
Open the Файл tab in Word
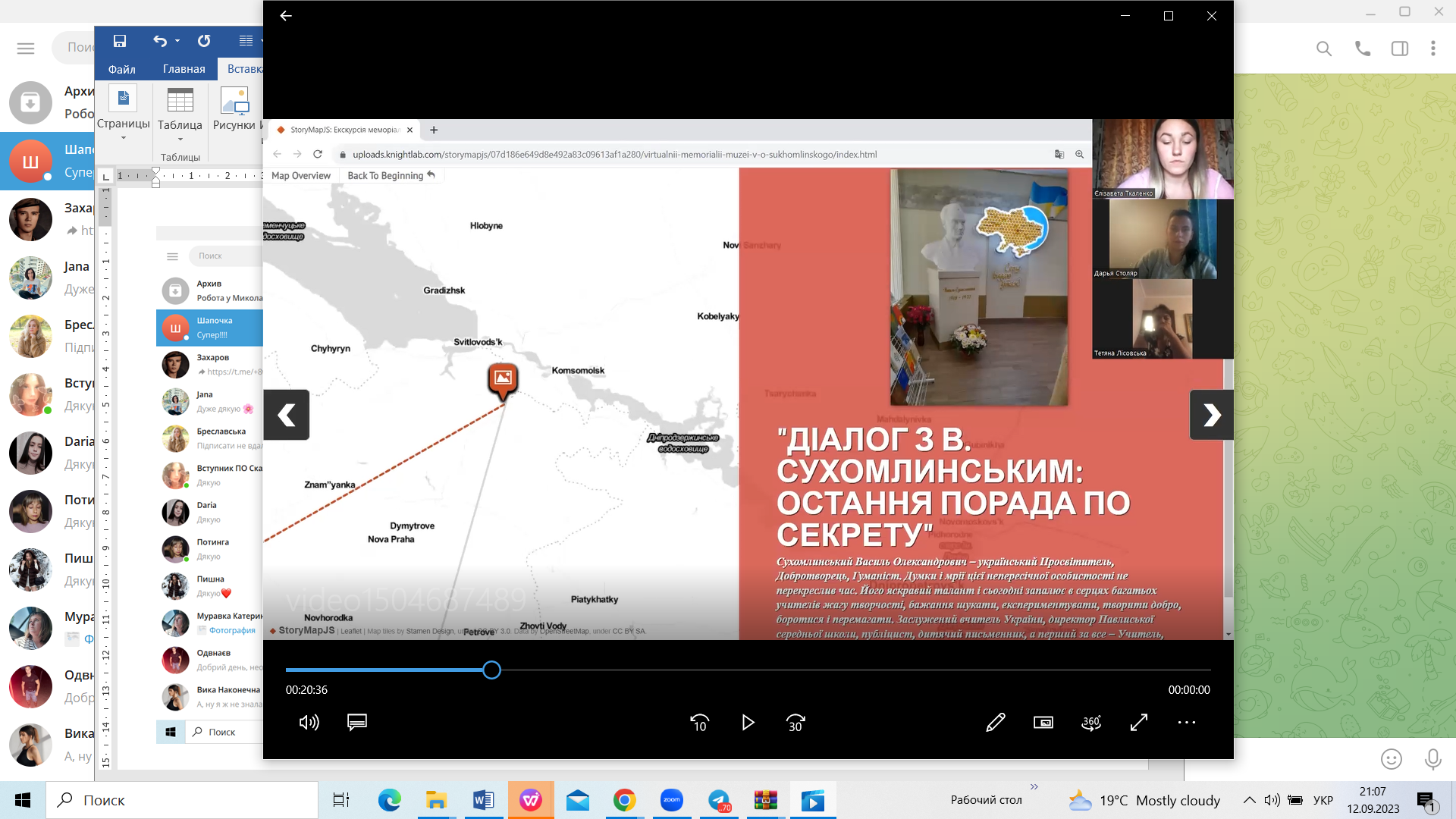pos(121,69)
